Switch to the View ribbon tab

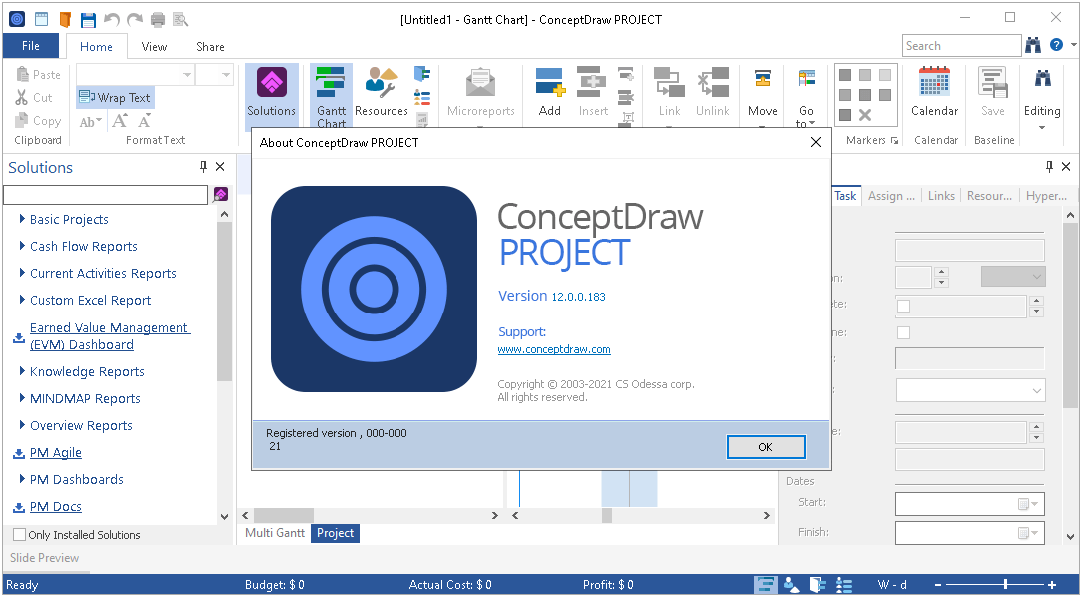[154, 46]
